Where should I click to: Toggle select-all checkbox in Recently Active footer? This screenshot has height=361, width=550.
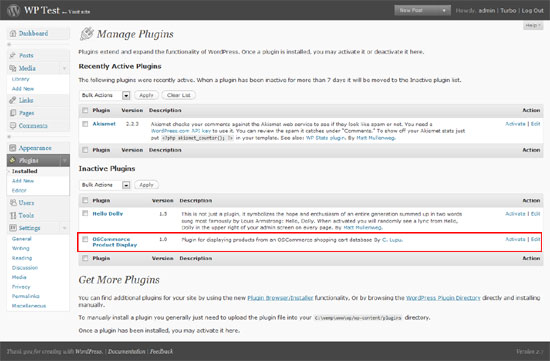(85, 150)
